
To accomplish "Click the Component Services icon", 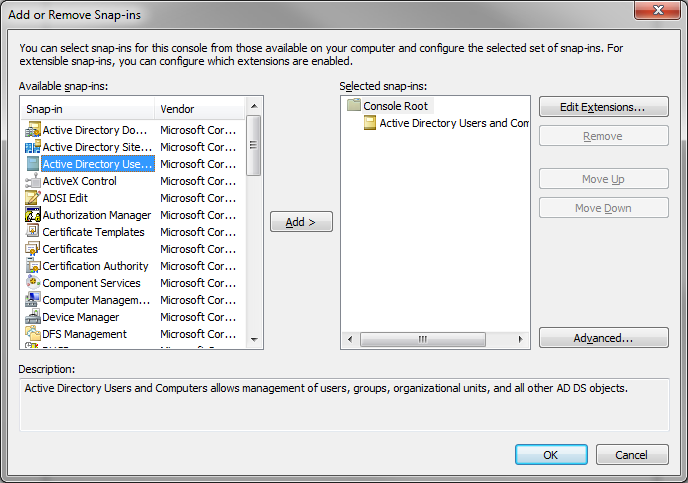I will (33, 283).
